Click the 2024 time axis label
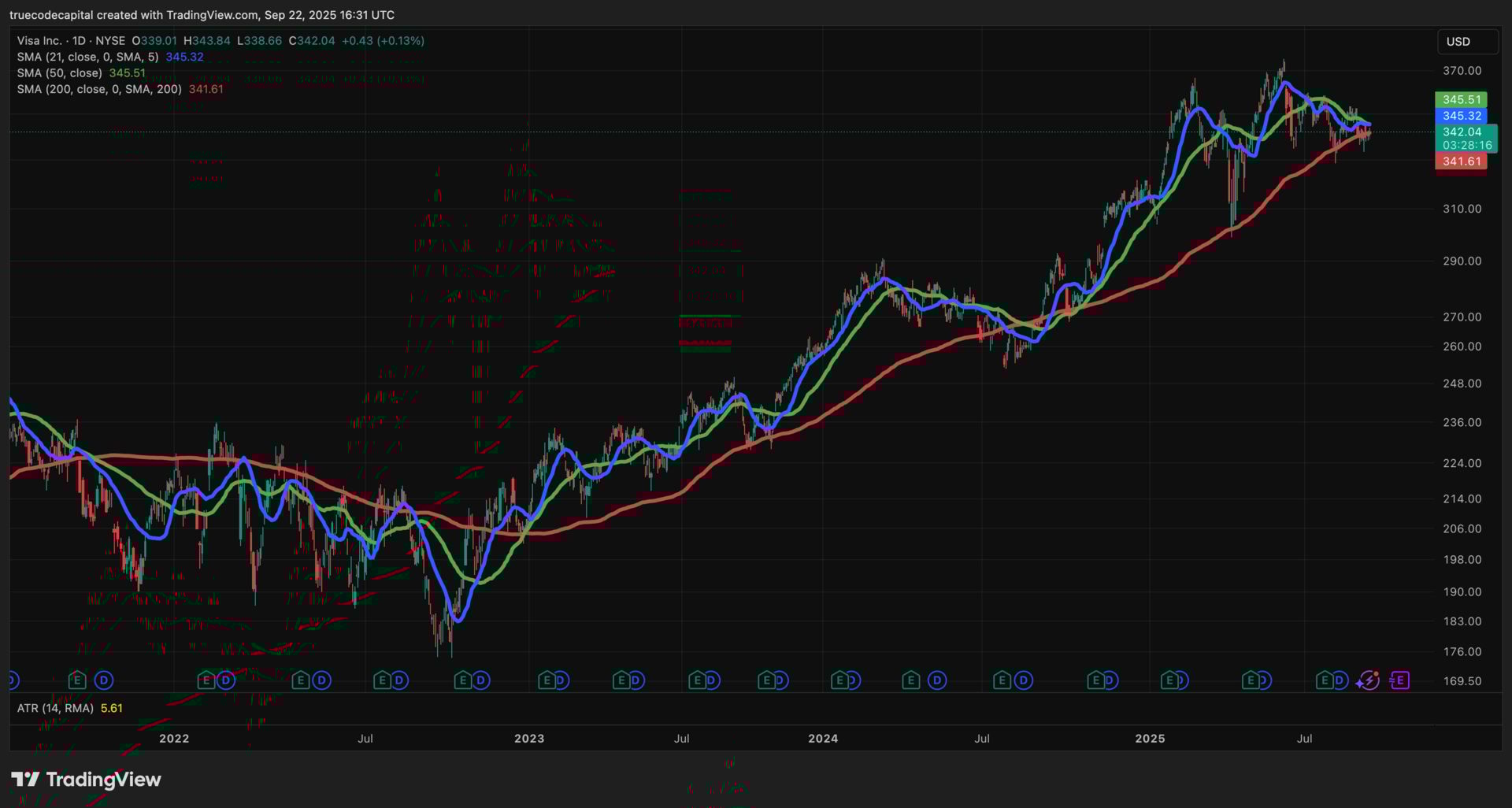This screenshot has height=808, width=1512. 823,739
